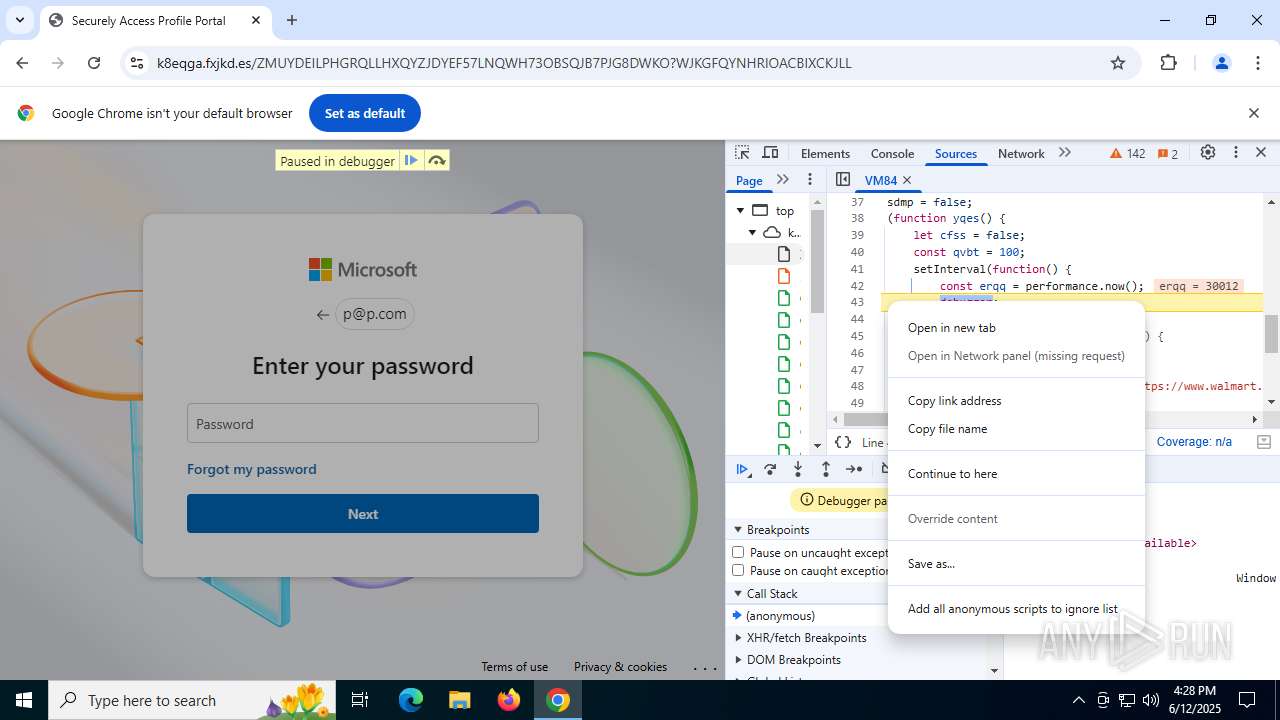The height and width of the screenshot is (720, 1280).
Task: Open Chrome extensions puzzle icon
Action: tap(1168, 63)
